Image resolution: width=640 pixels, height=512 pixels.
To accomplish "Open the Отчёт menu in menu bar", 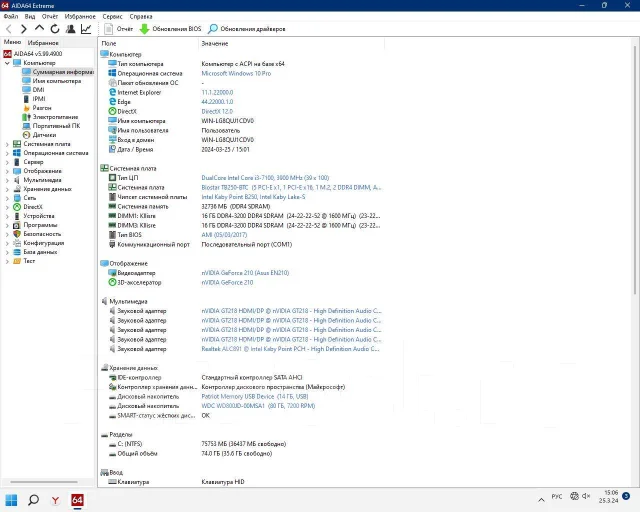I will click(x=50, y=16).
